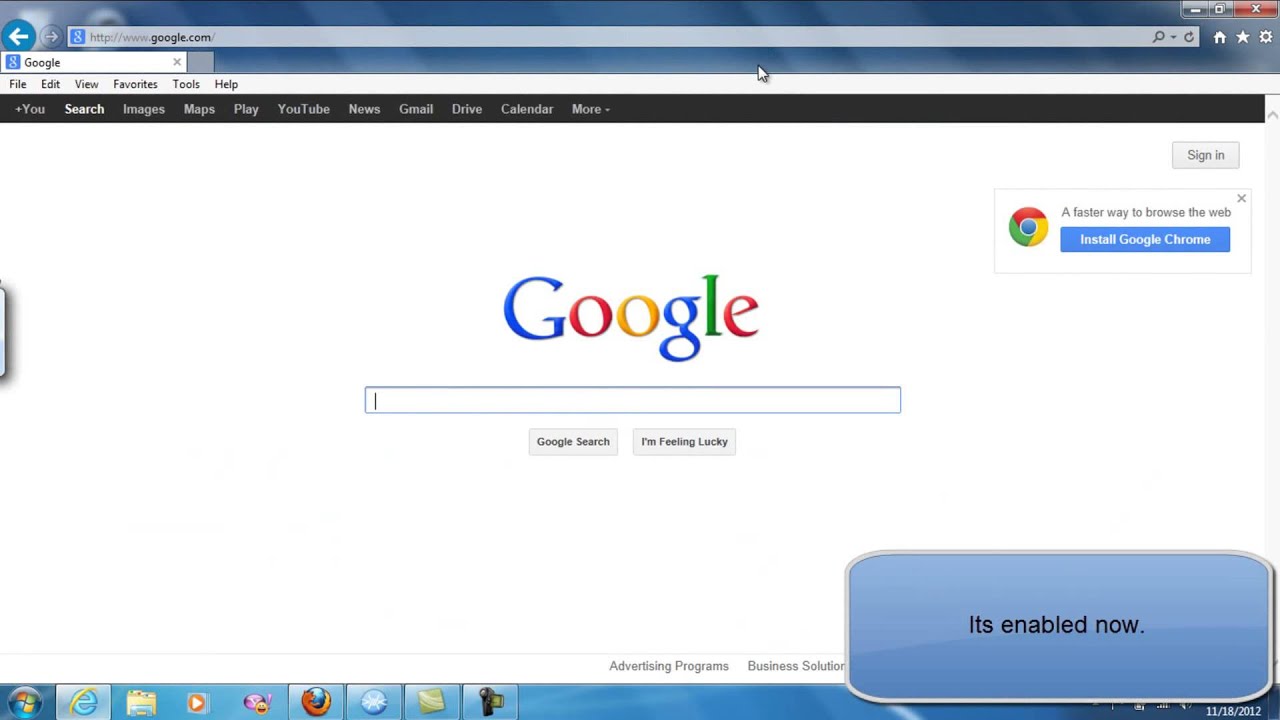Close the Google tab with its X
This screenshot has width=1280, height=720.
click(177, 62)
